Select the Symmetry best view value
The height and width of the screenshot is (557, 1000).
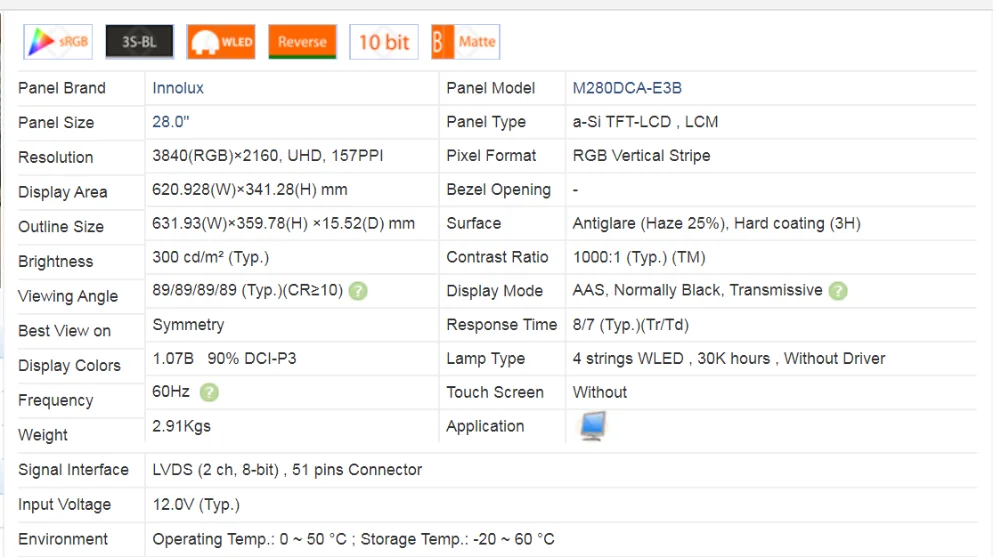(188, 325)
